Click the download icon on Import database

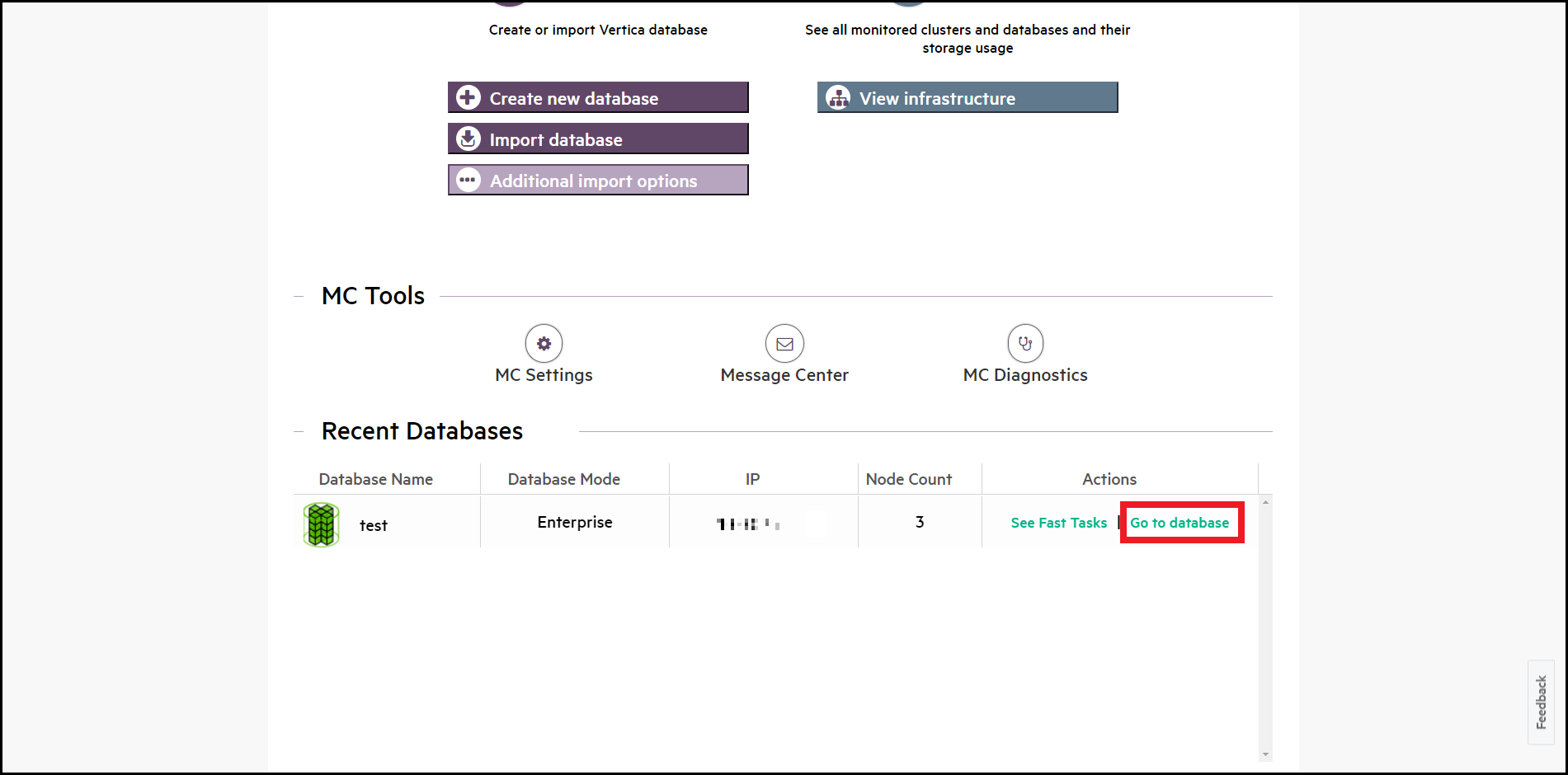(x=469, y=139)
